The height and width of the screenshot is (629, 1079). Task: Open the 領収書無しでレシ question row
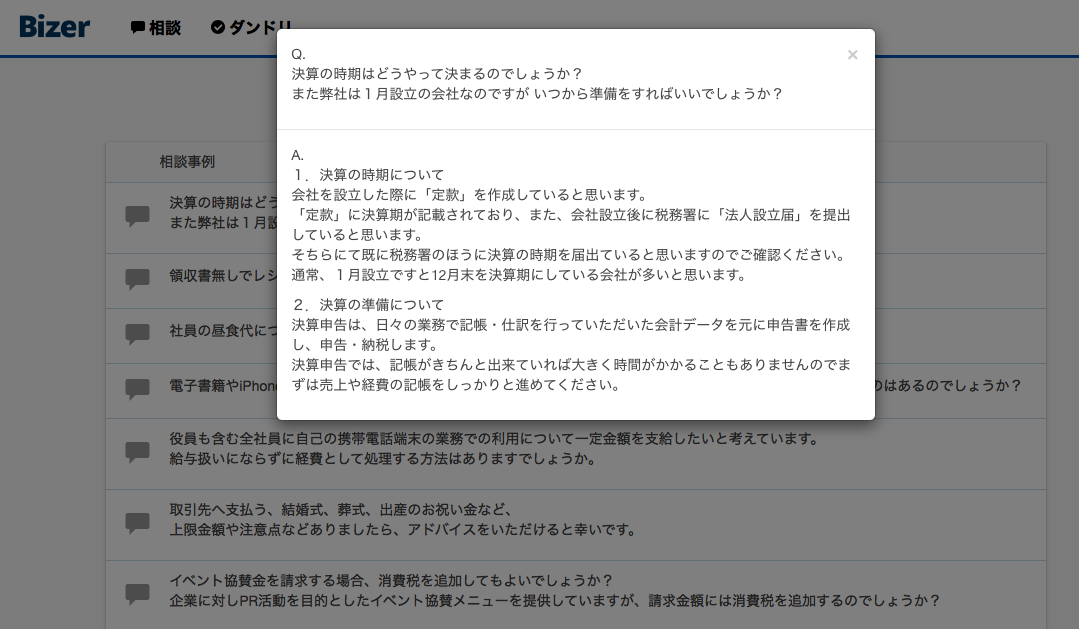click(x=191, y=281)
